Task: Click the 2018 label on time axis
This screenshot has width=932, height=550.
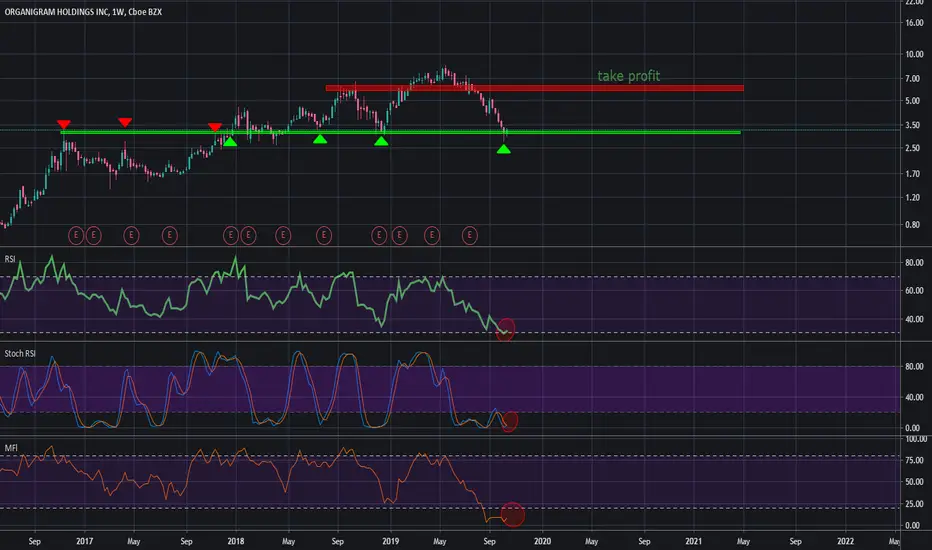Action: click(x=236, y=541)
